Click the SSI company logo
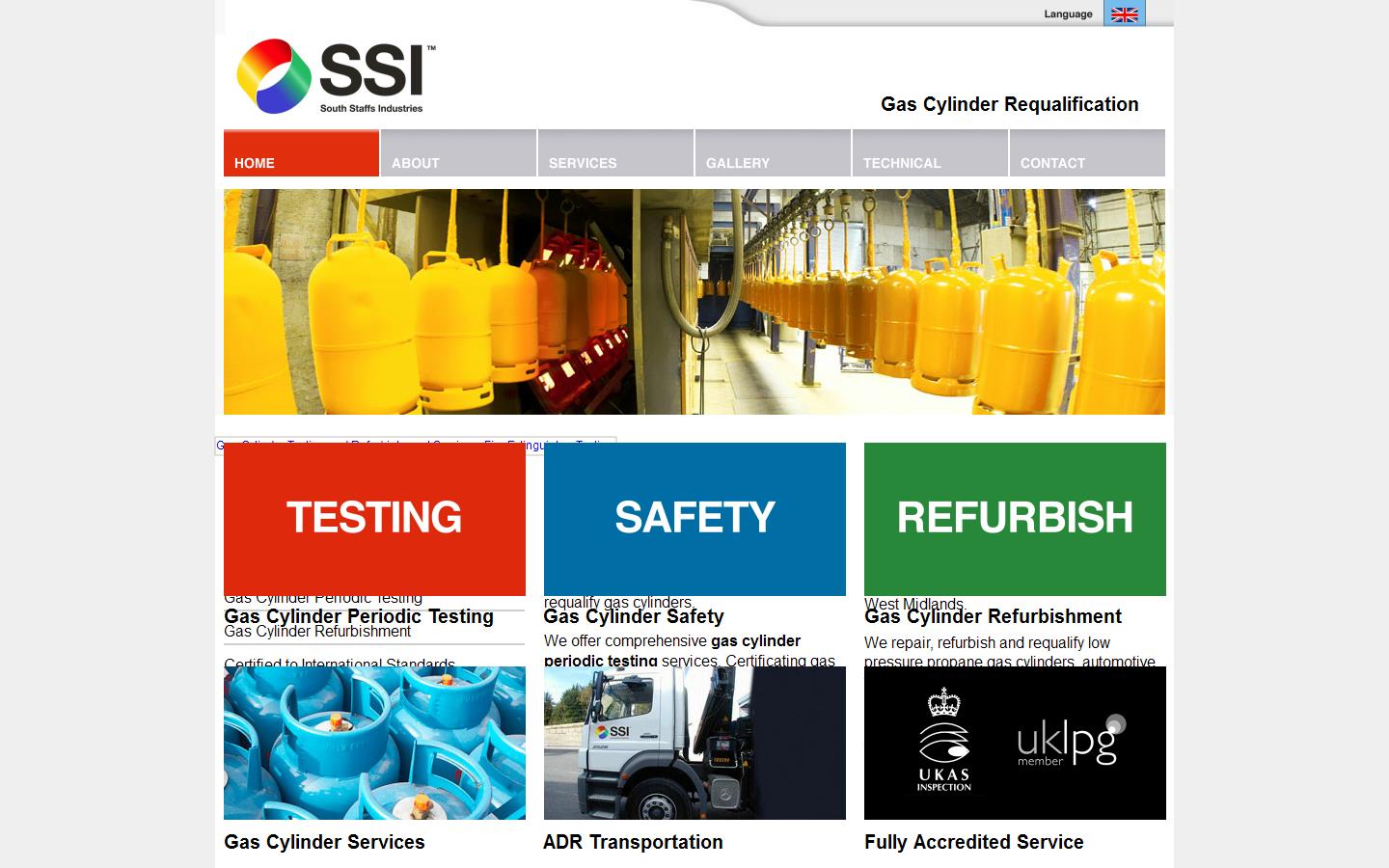Viewport: 1389px width, 868px height. tap(333, 75)
